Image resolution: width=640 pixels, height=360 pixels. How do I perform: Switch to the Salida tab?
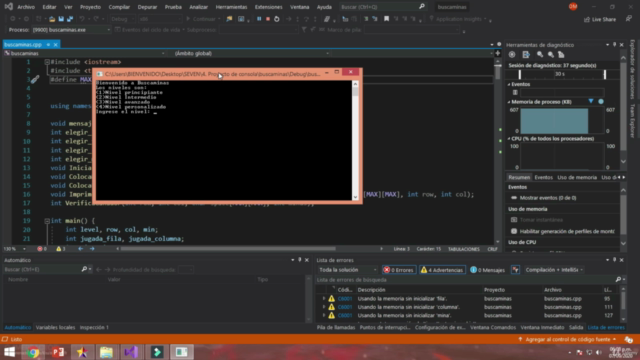[576, 327]
